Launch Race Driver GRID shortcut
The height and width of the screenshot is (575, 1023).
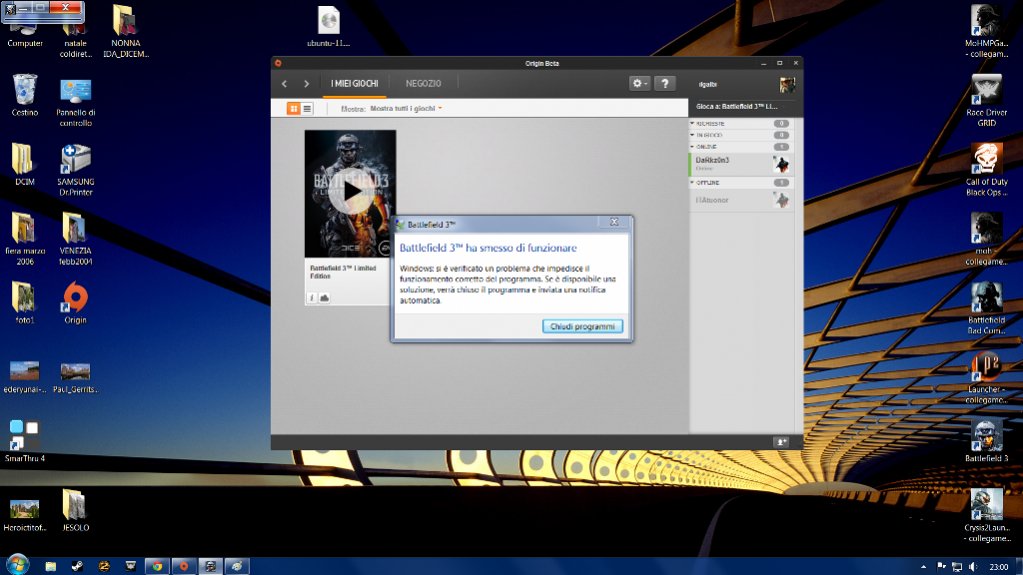click(x=986, y=101)
